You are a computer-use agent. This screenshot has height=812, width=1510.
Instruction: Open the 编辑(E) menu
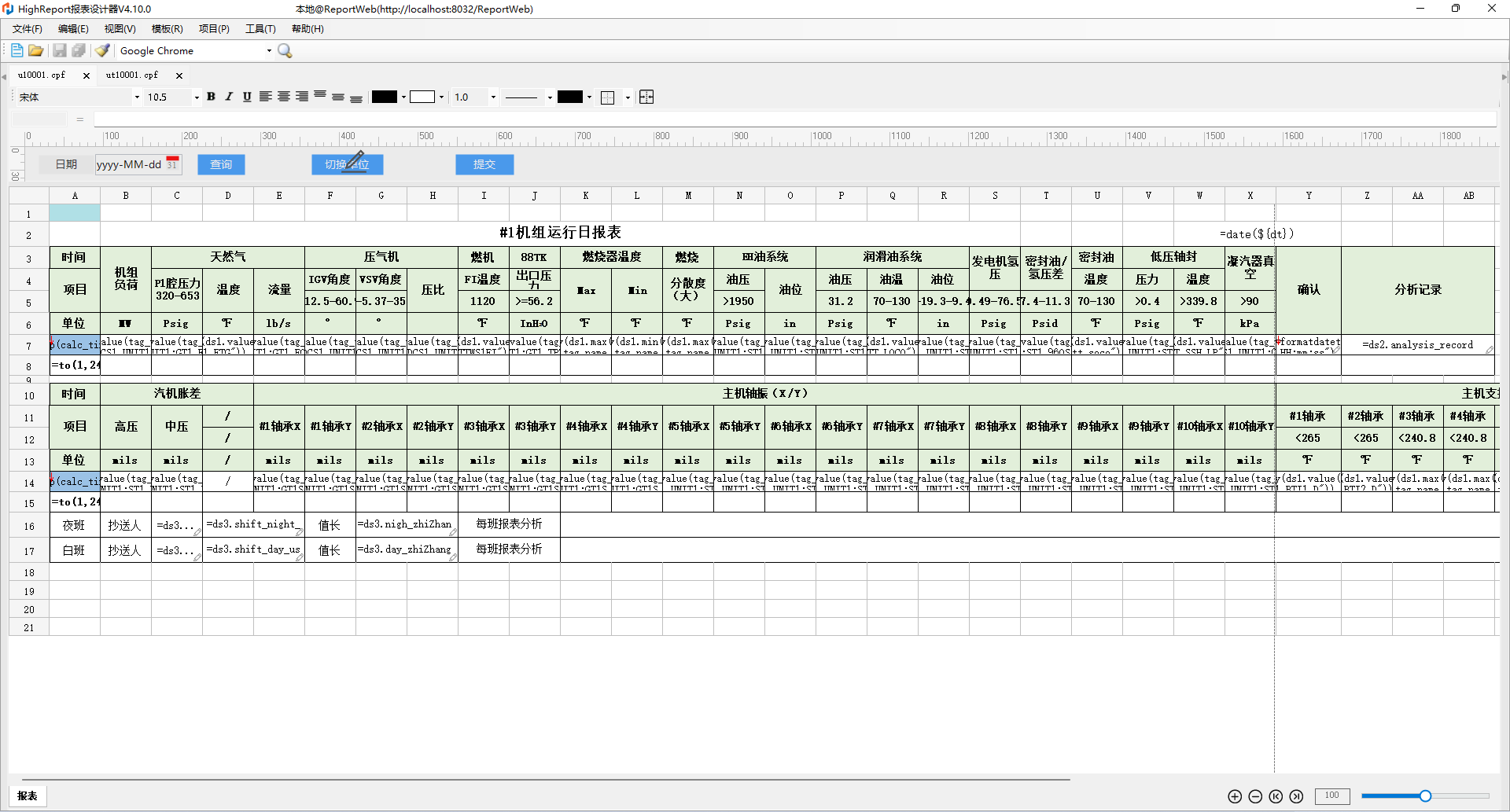(73, 29)
